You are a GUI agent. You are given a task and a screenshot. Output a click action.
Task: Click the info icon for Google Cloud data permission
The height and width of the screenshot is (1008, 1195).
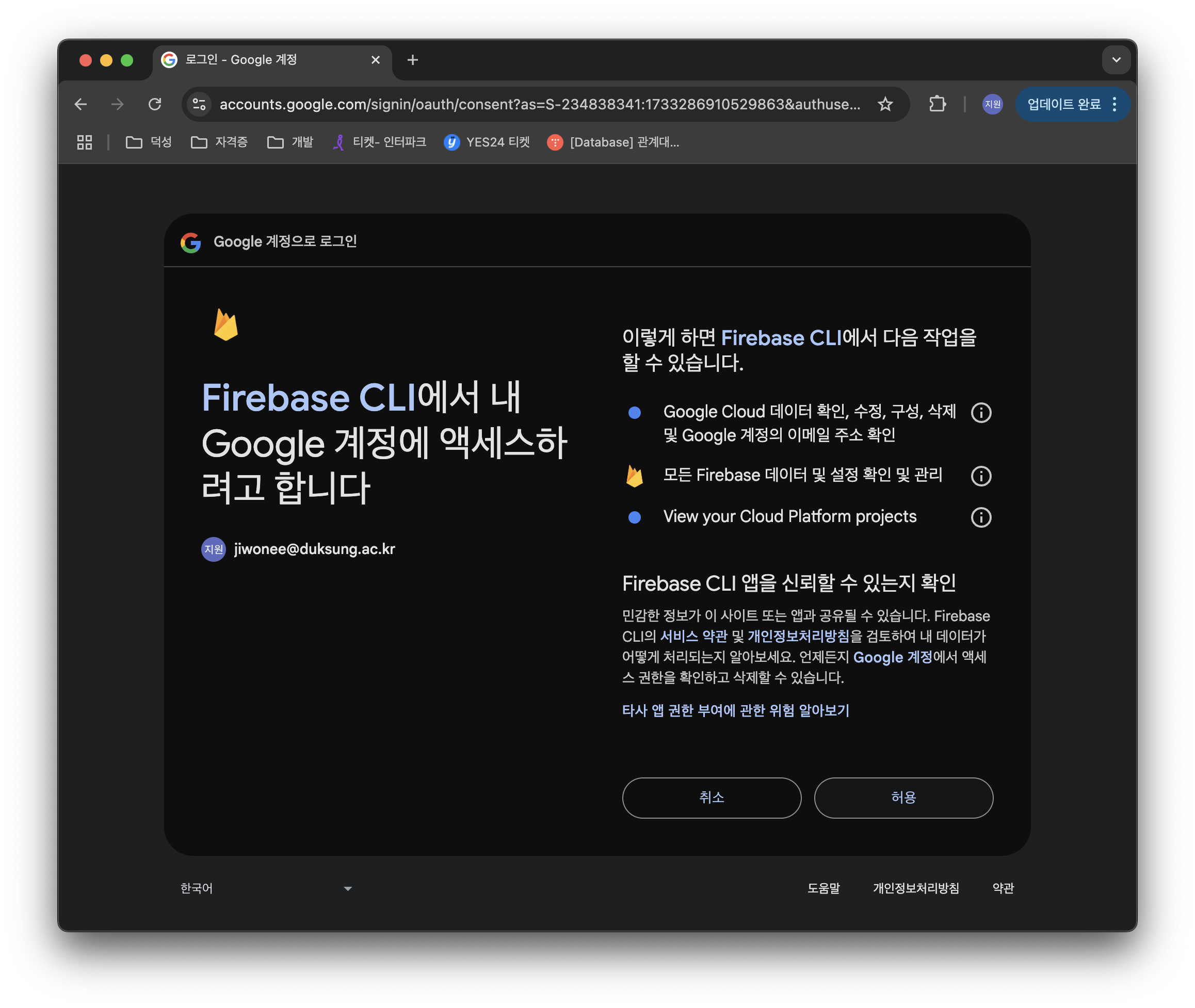click(x=981, y=413)
